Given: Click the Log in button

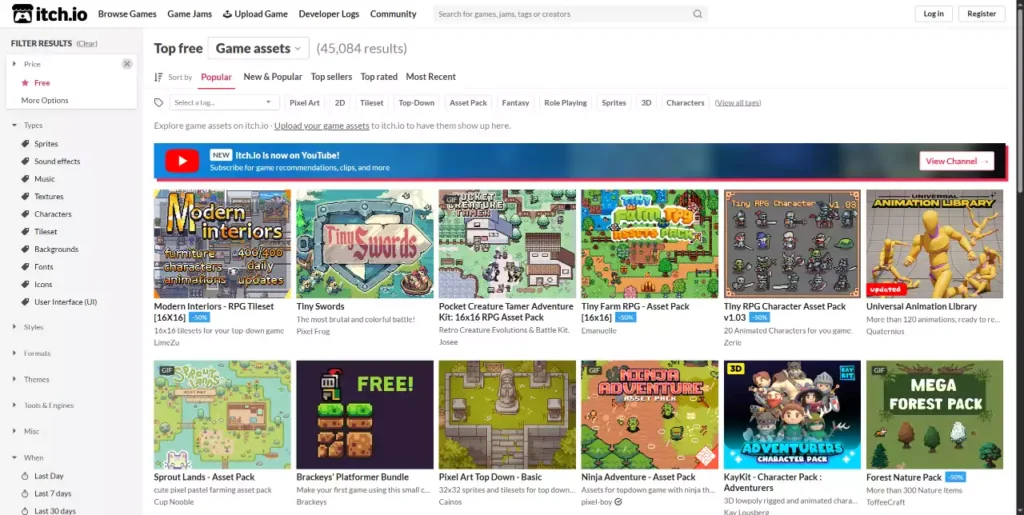Looking at the screenshot, I should 933,14.
